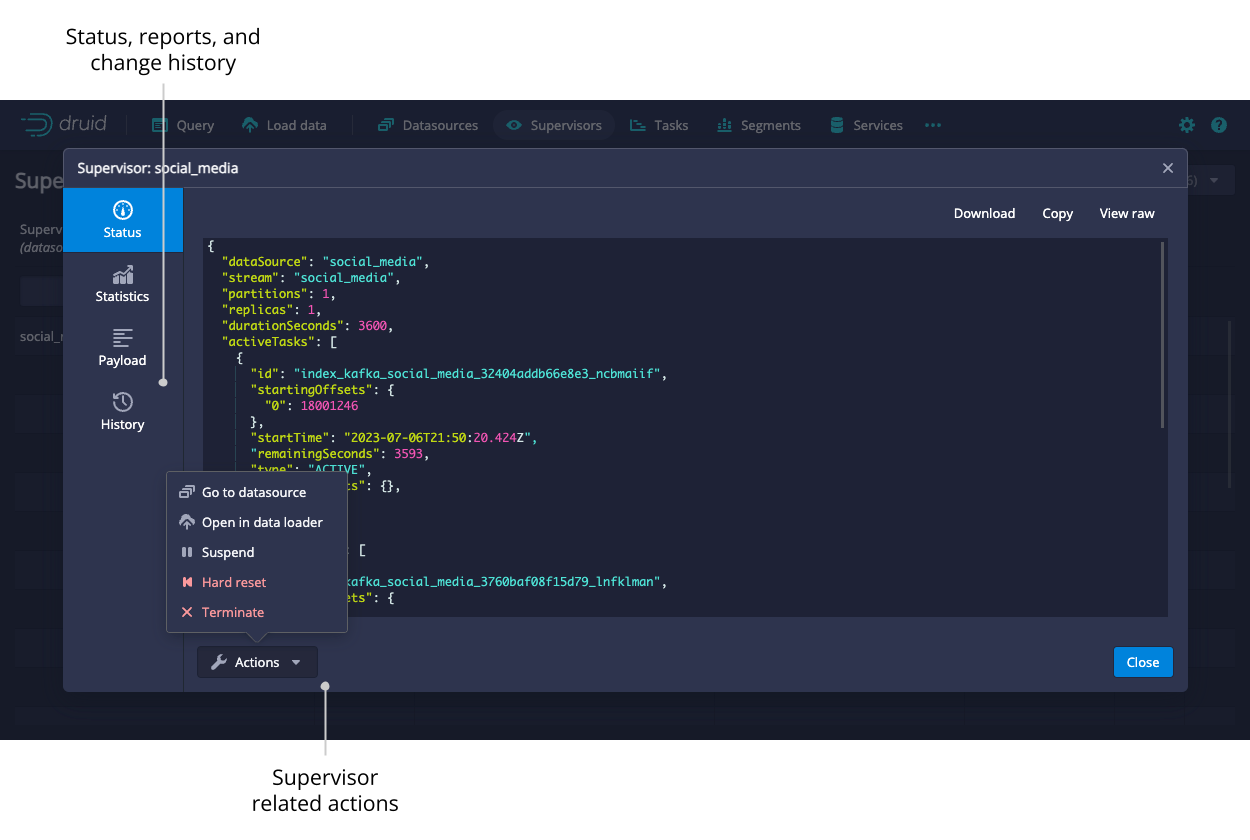Screen dimensions: 1250x840
Task: Download the supervisor status JSON
Action: point(984,213)
